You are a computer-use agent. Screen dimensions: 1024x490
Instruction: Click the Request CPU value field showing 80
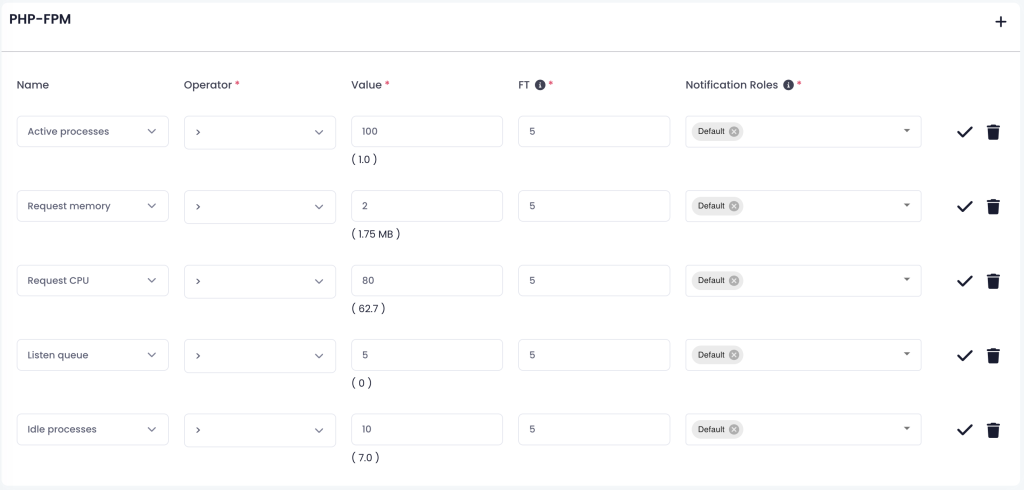coord(427,280)
